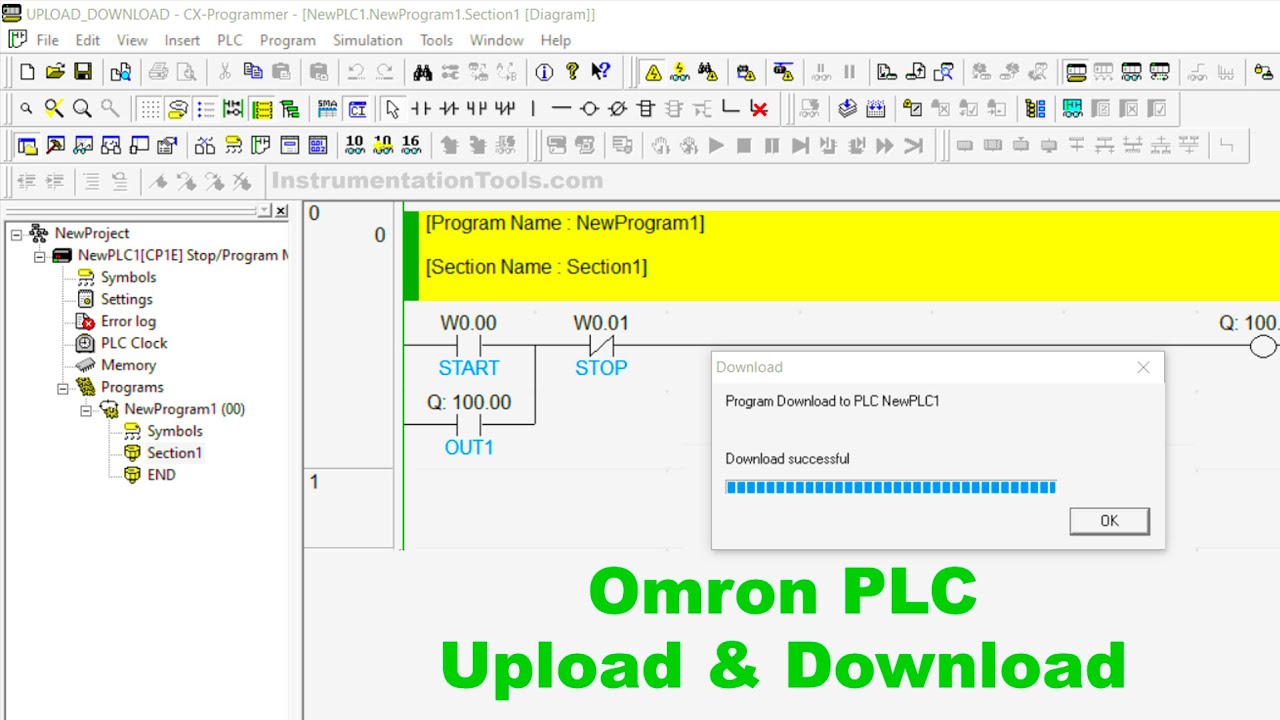
Task: Toggle the rung annotations list icon
Action: pyautogui.click(x=205, y=109)
